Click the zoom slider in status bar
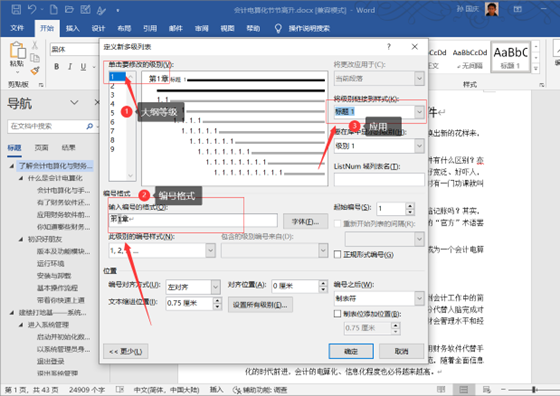 point(534,390)
